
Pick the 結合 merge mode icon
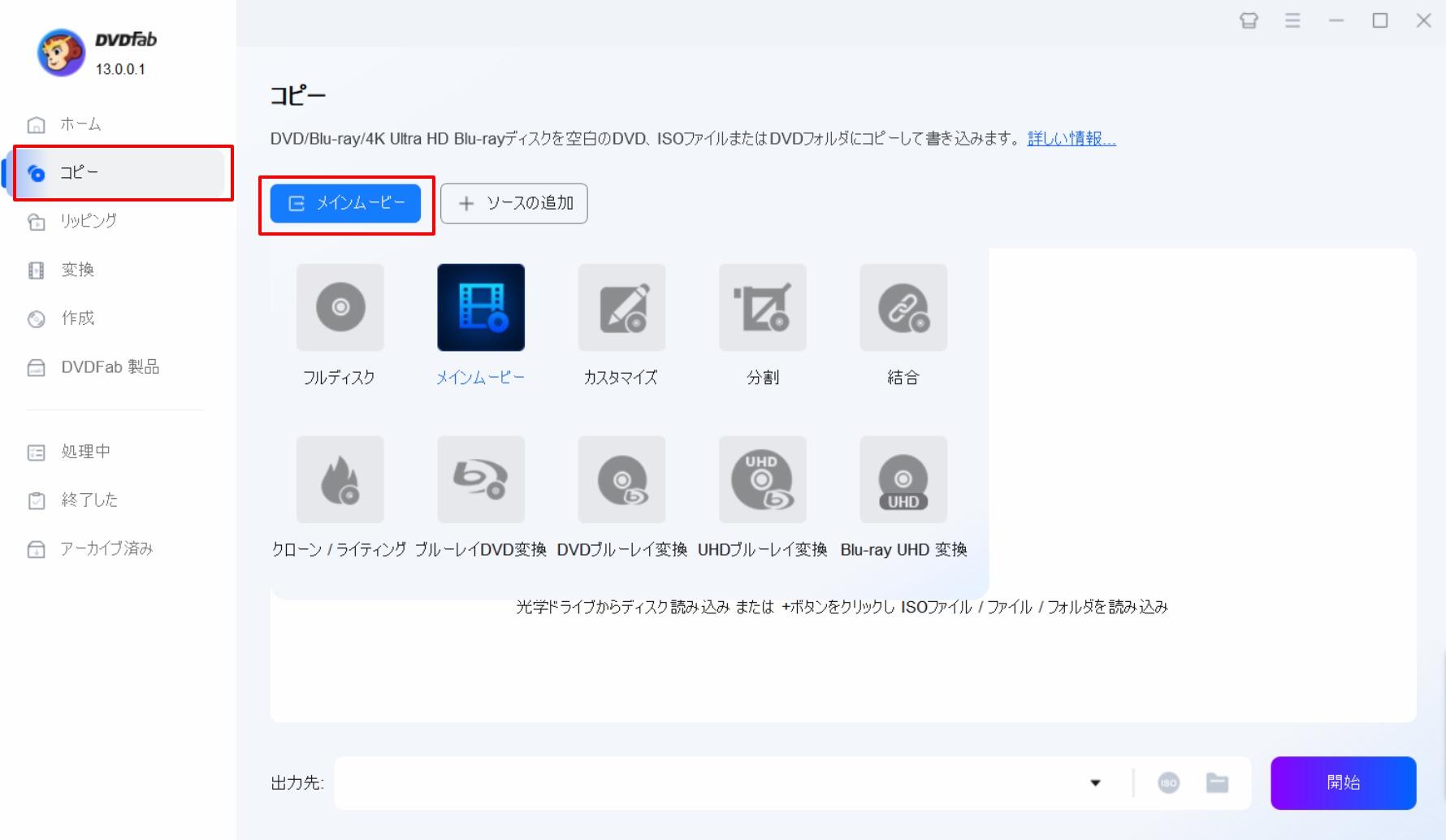tap(903, 307)
